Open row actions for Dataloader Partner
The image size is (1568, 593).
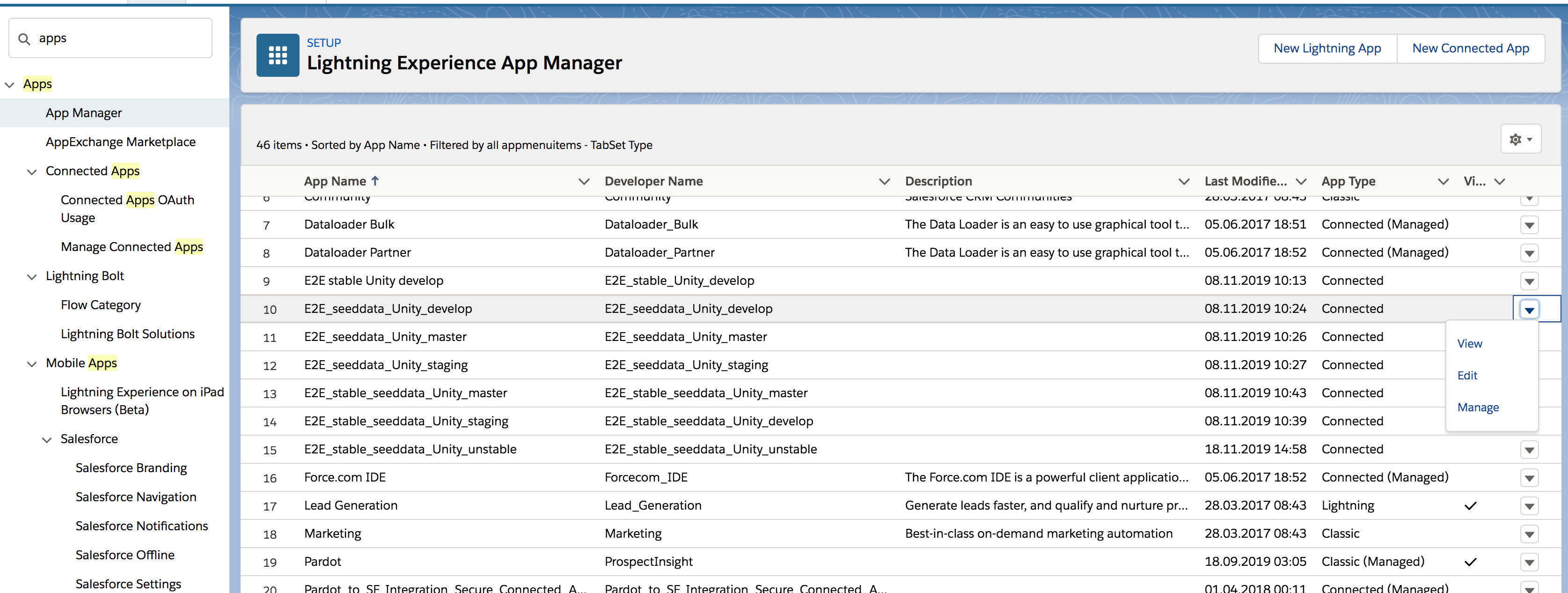click(1529, 253)
